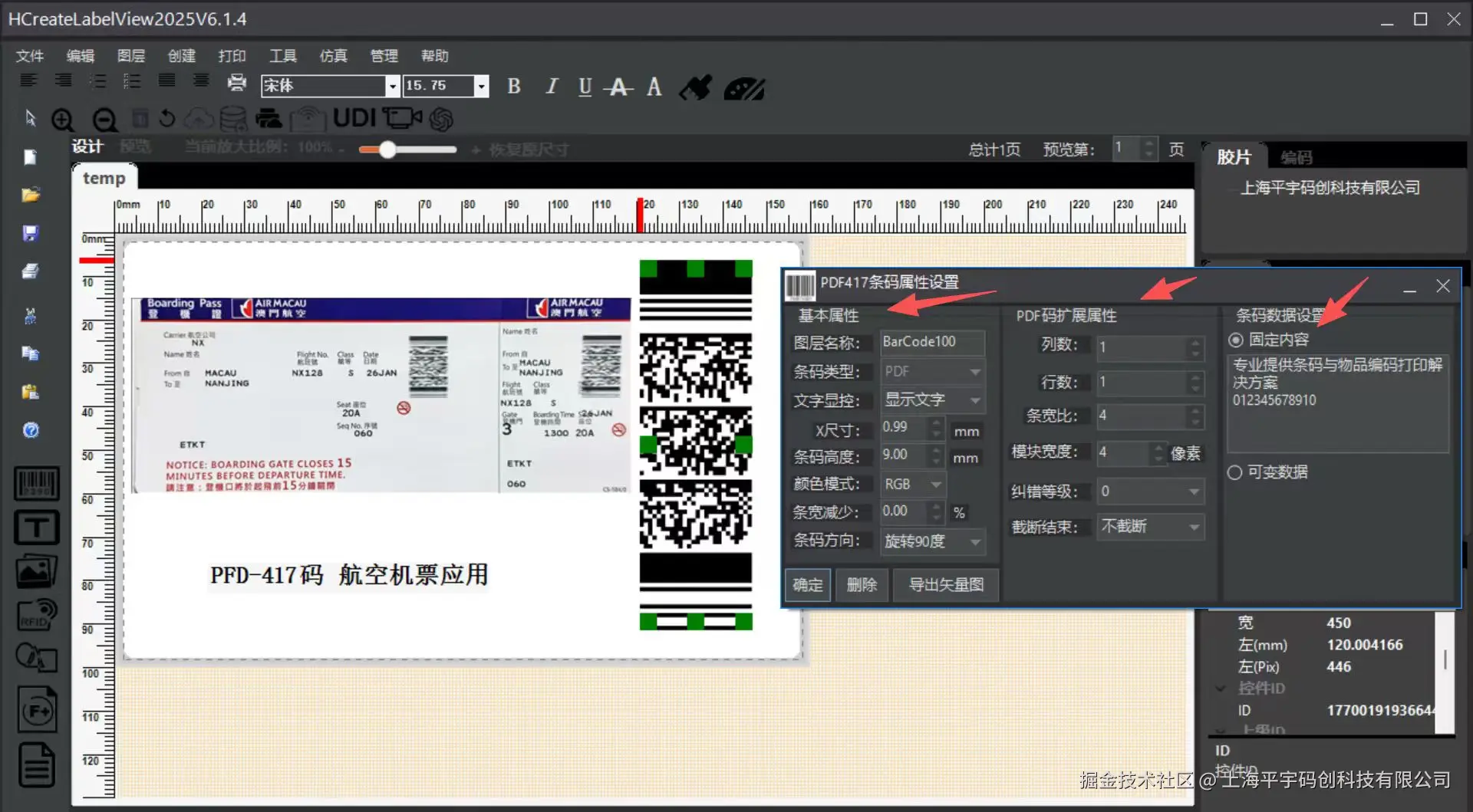Click the rotate arrow icon

[x=166, y=119]
